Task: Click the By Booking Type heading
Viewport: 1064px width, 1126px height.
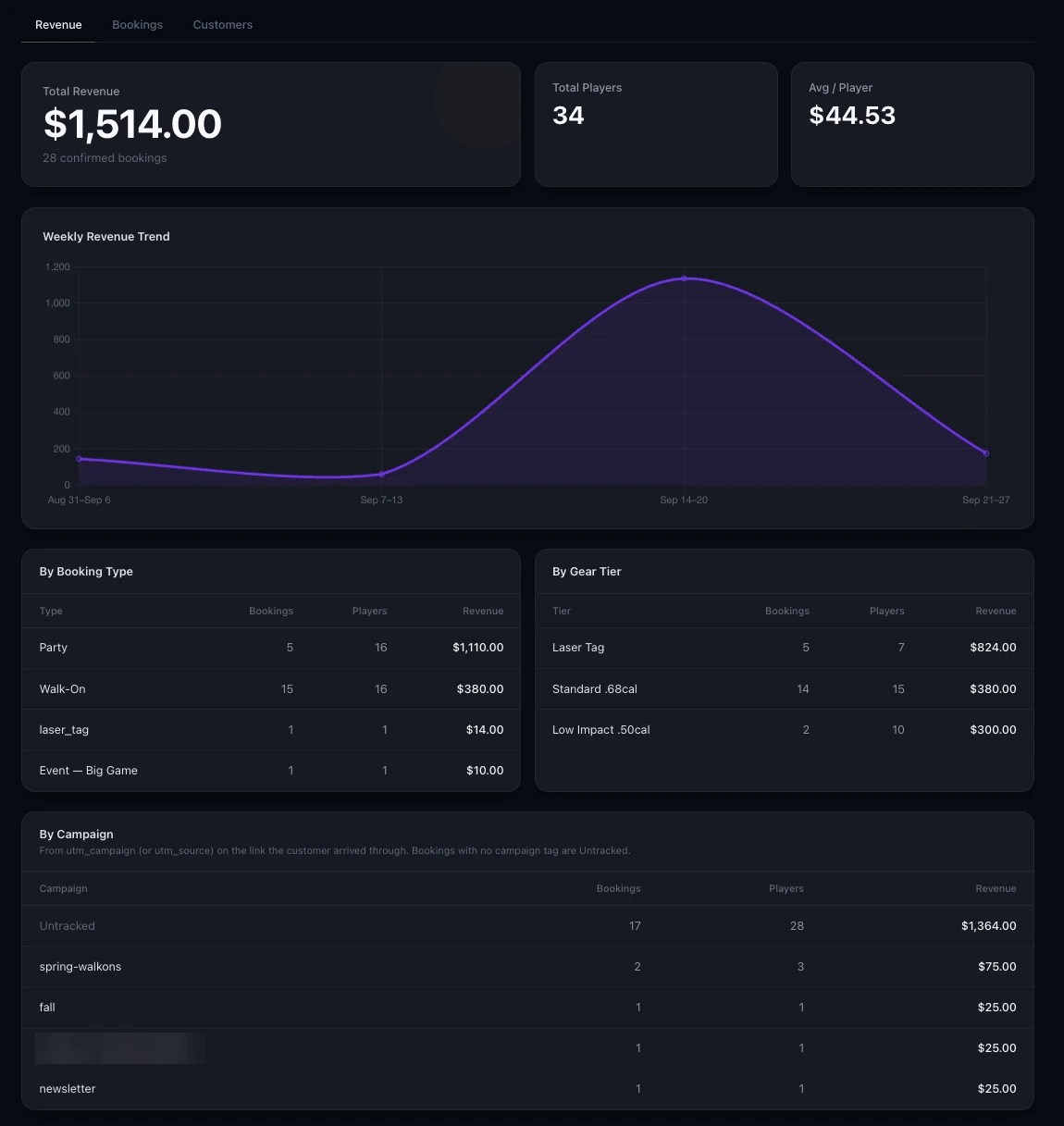Action: click(x=86, y=572)
